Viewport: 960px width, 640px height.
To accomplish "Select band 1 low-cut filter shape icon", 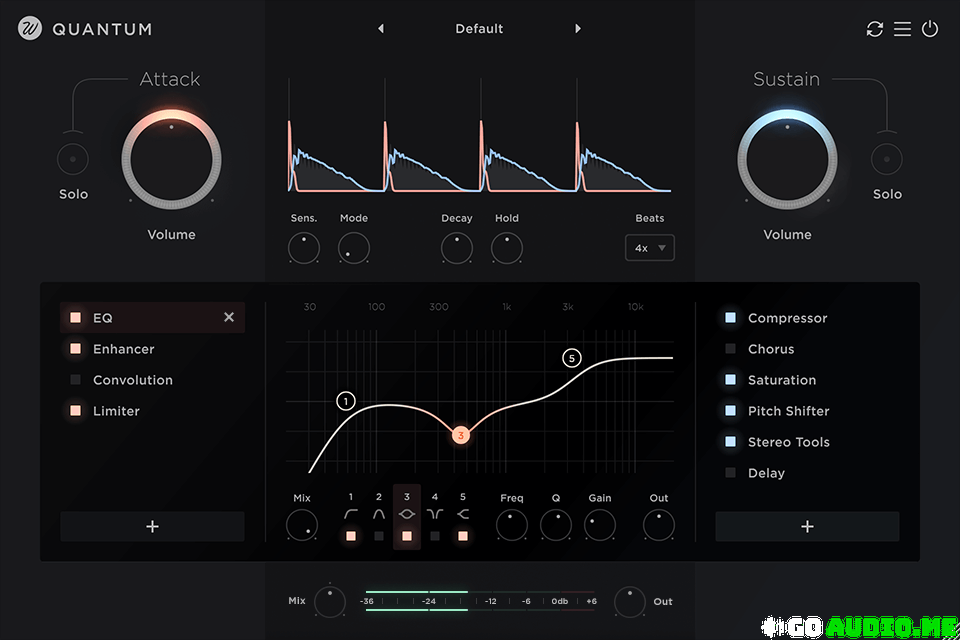I will click(351, 514).
